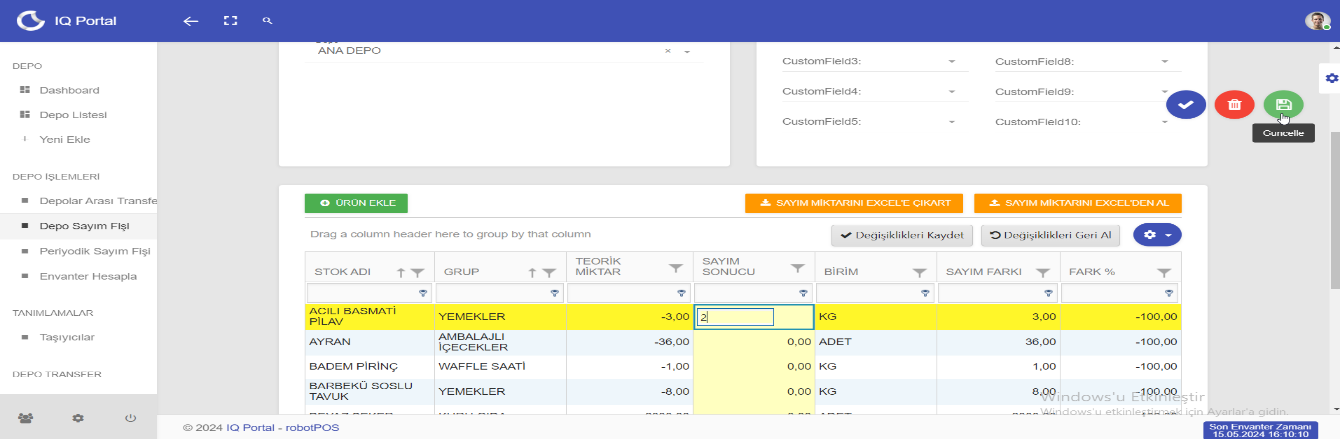Open the CustomField9 dropdown

(x=1165, y=92)
